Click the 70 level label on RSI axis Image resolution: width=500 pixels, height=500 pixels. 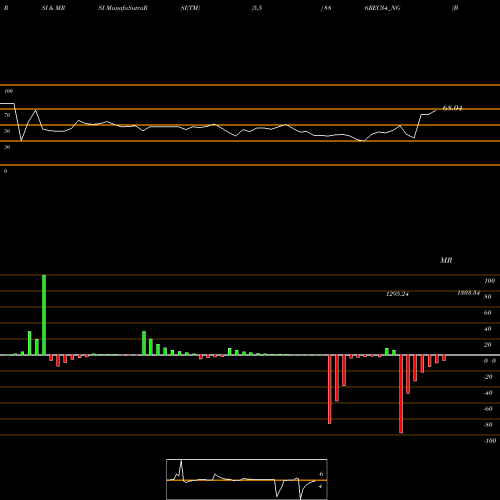pyautogui.click(x=7, y=115)
